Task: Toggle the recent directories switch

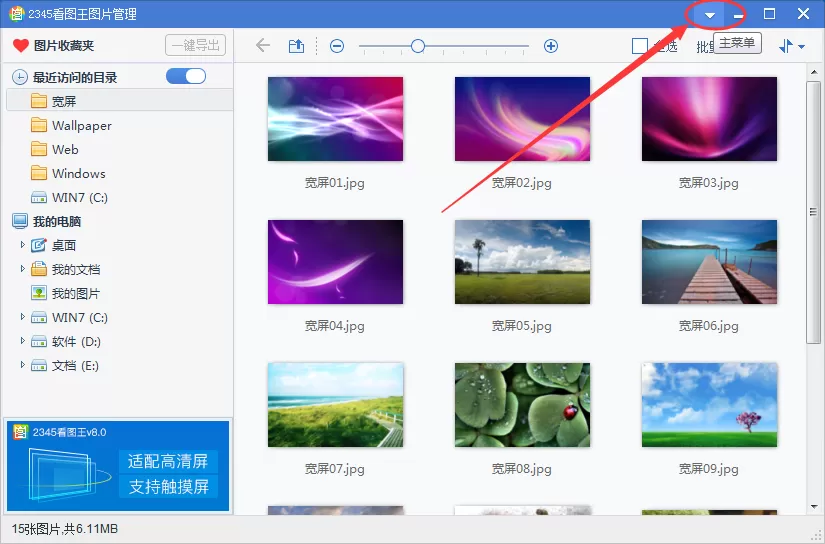Action: pos(186,76)
